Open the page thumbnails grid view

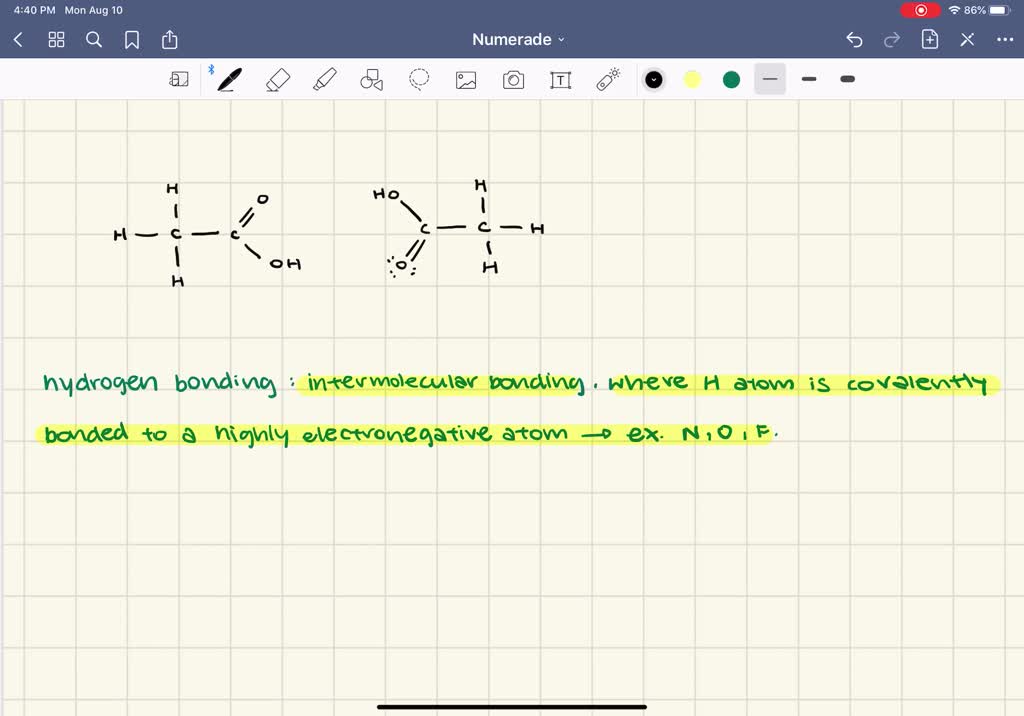click(x=56, y=39)
